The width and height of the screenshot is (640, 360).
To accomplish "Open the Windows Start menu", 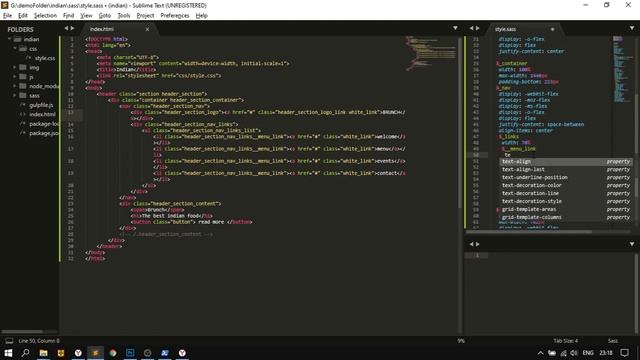I will [x=8, y=353].
